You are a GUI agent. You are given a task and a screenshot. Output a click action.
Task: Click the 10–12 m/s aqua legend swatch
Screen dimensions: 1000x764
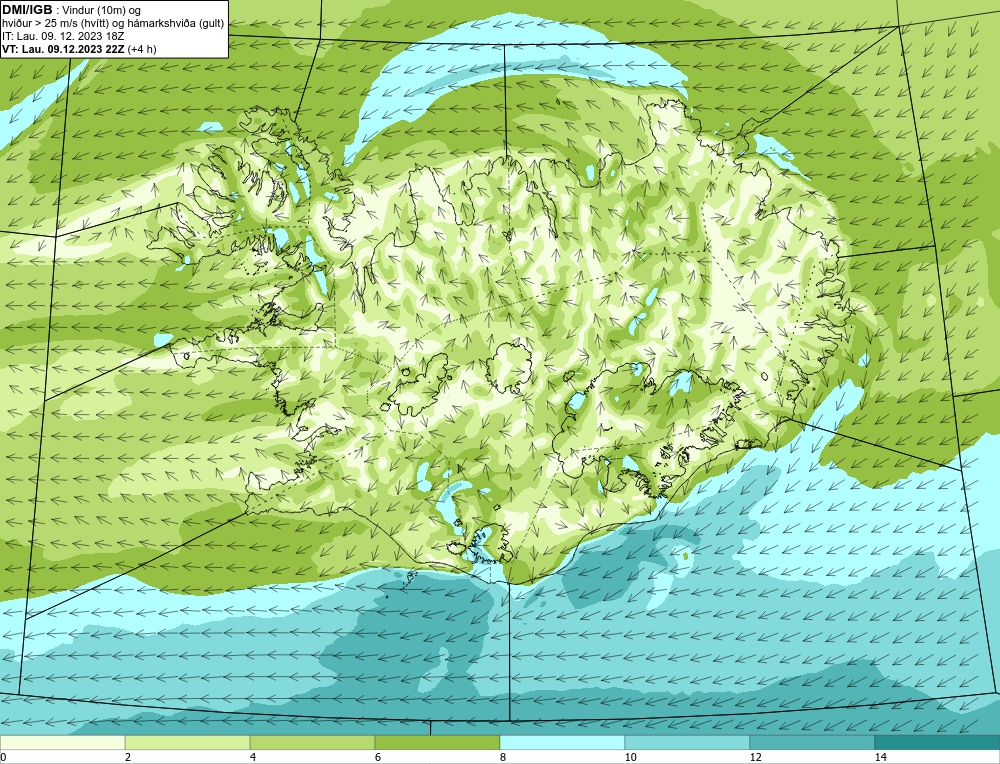pyautogui.click(x=687, y=742)
